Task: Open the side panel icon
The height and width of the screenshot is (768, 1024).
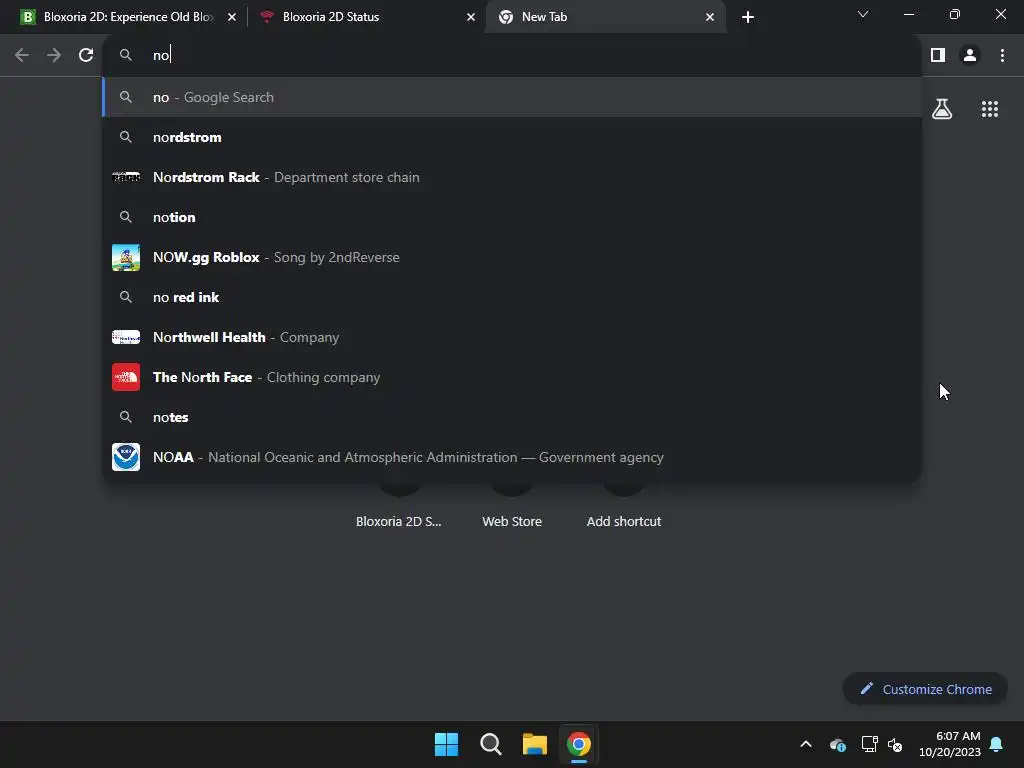Action: pyautogui.click(x=938, y=55)
